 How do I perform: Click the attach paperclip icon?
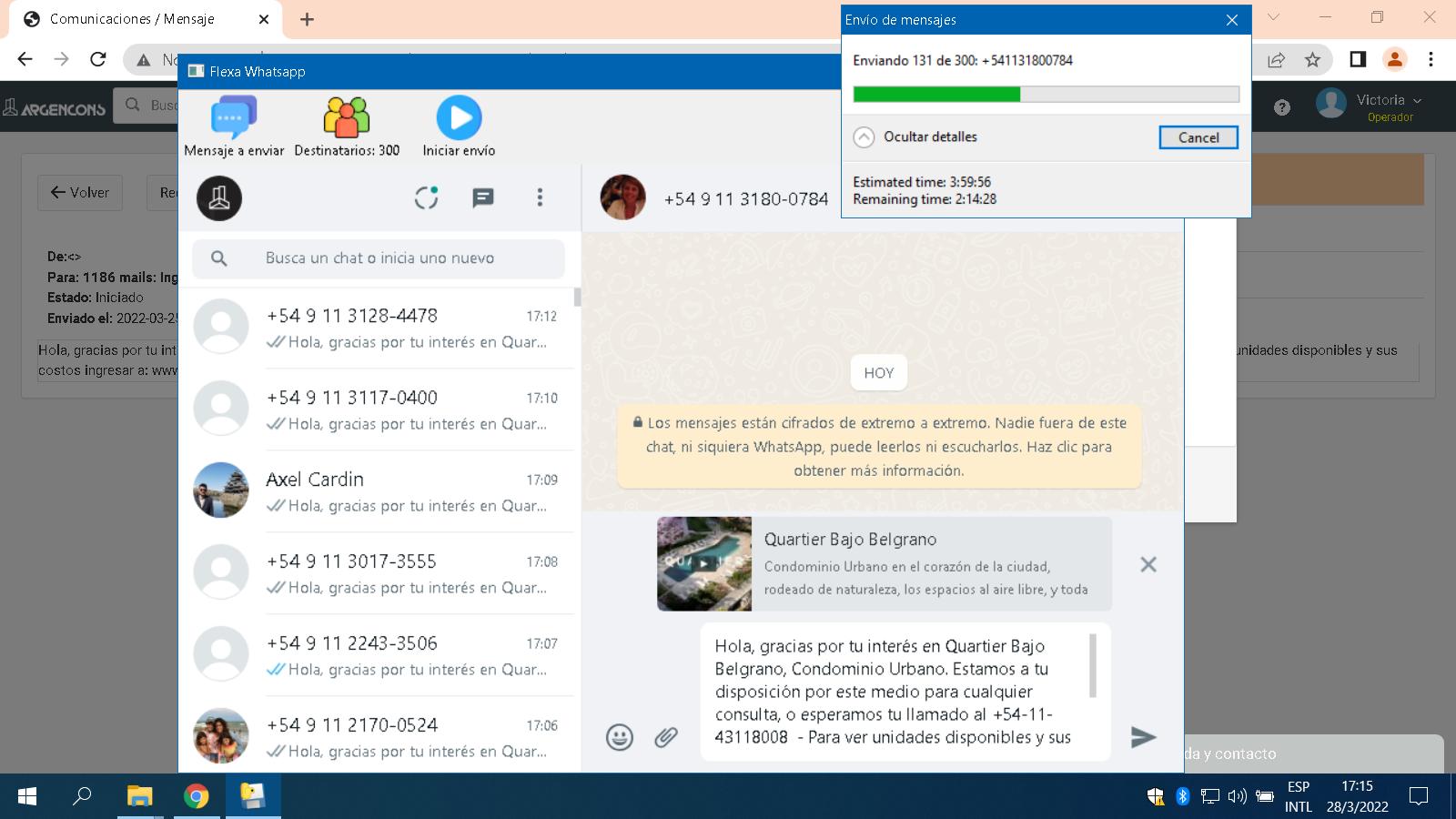(666, 737)
